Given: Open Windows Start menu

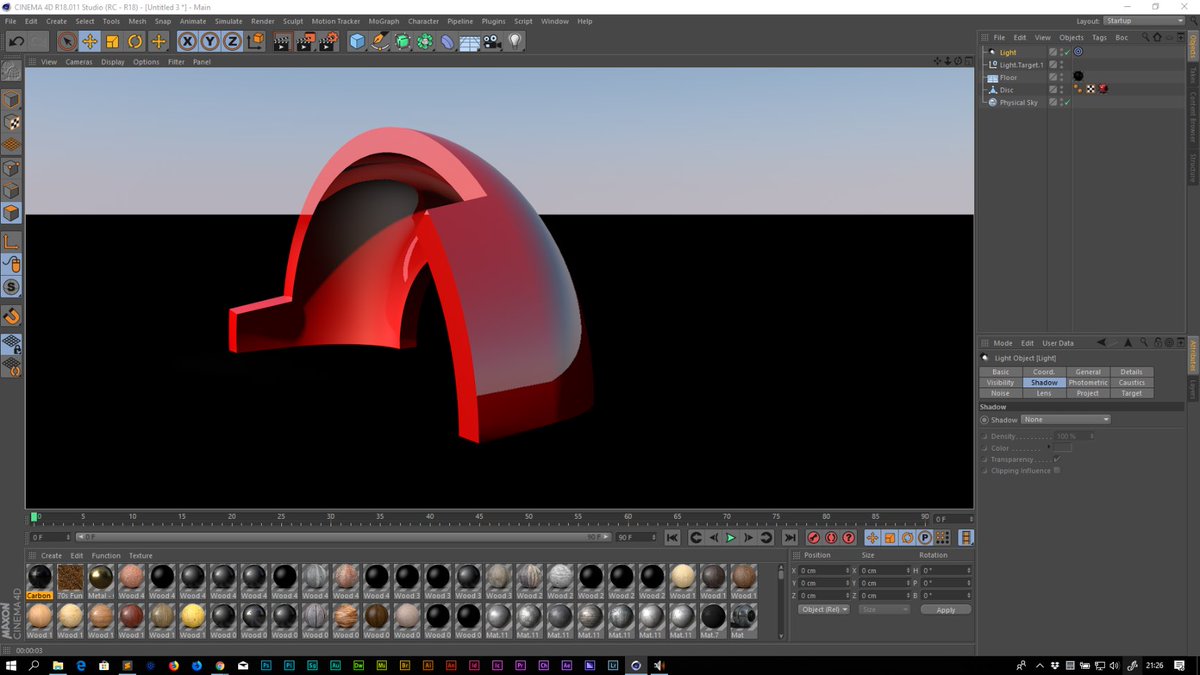Looking at the screenshot, I should click(x=11, y=665).
